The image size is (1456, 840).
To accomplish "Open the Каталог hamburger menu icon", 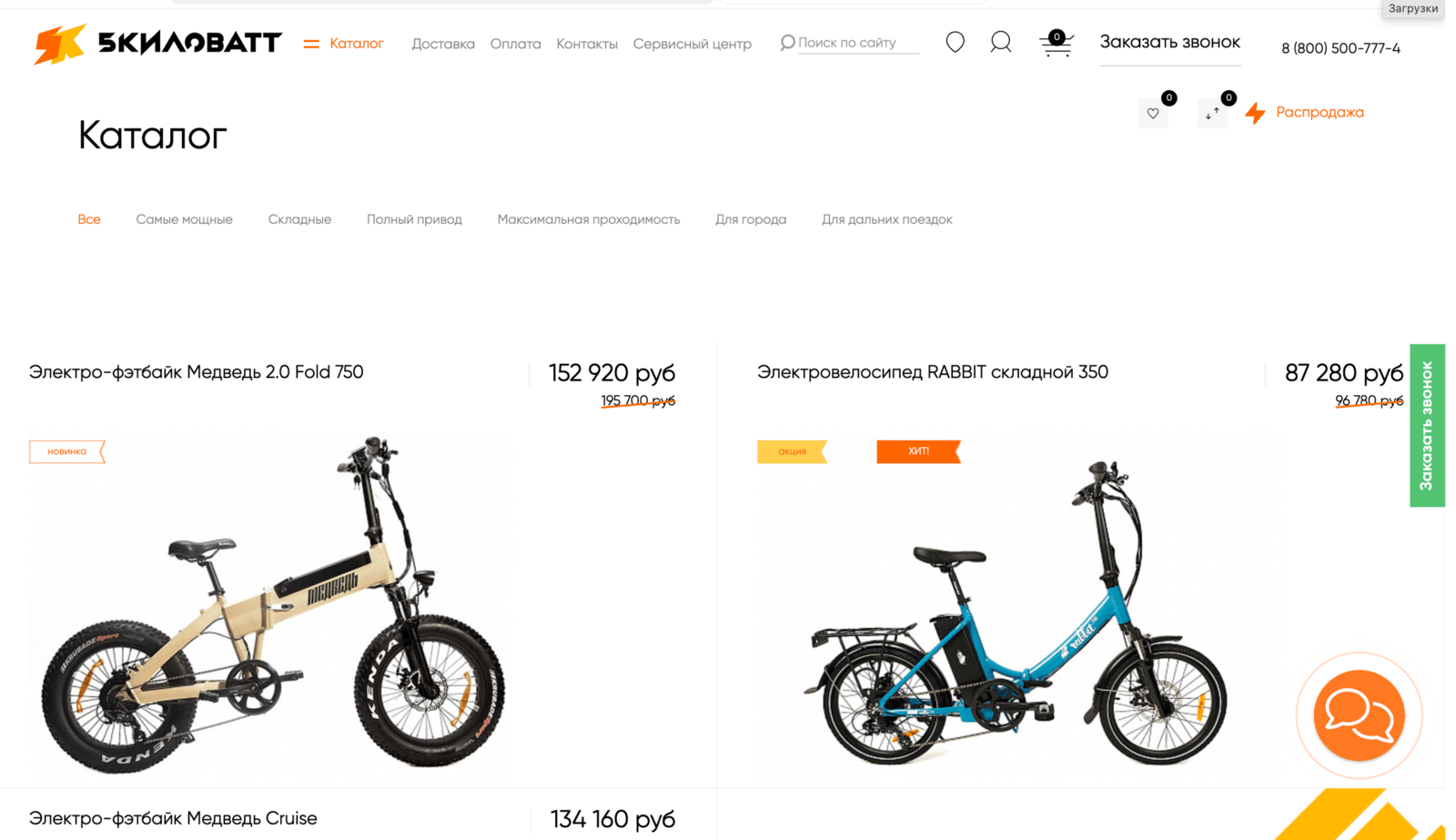I will point(311,44).
